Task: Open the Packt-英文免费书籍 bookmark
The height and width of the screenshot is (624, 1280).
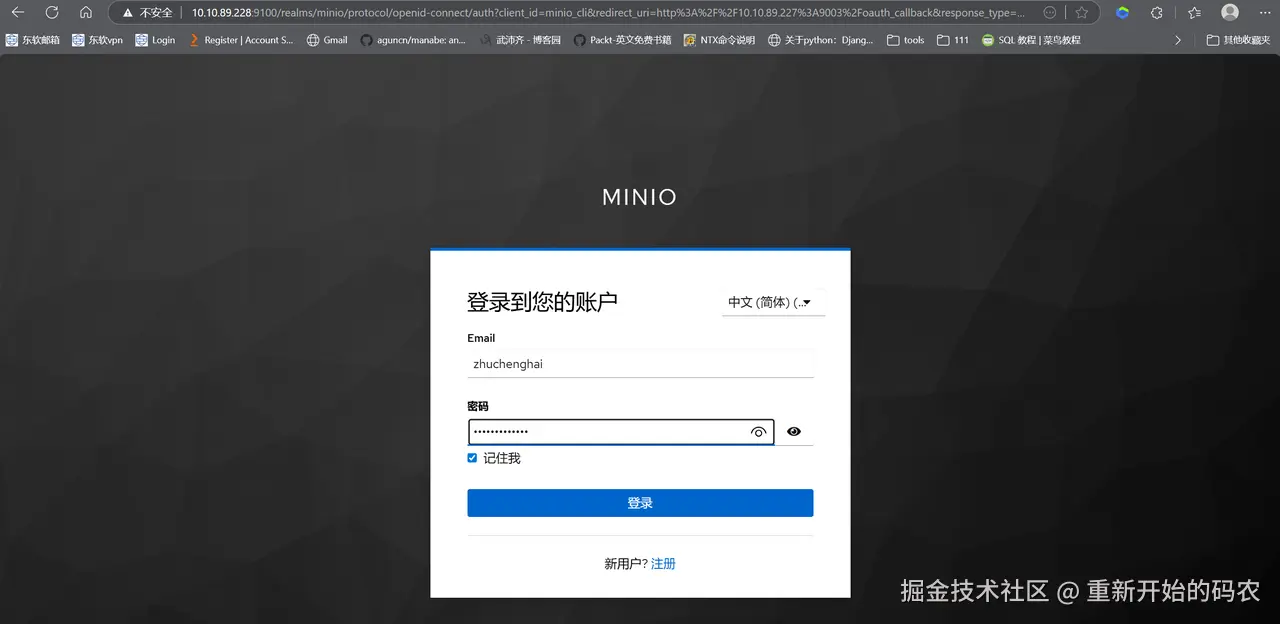Action: pyautogui.click(x=622, y=40)
